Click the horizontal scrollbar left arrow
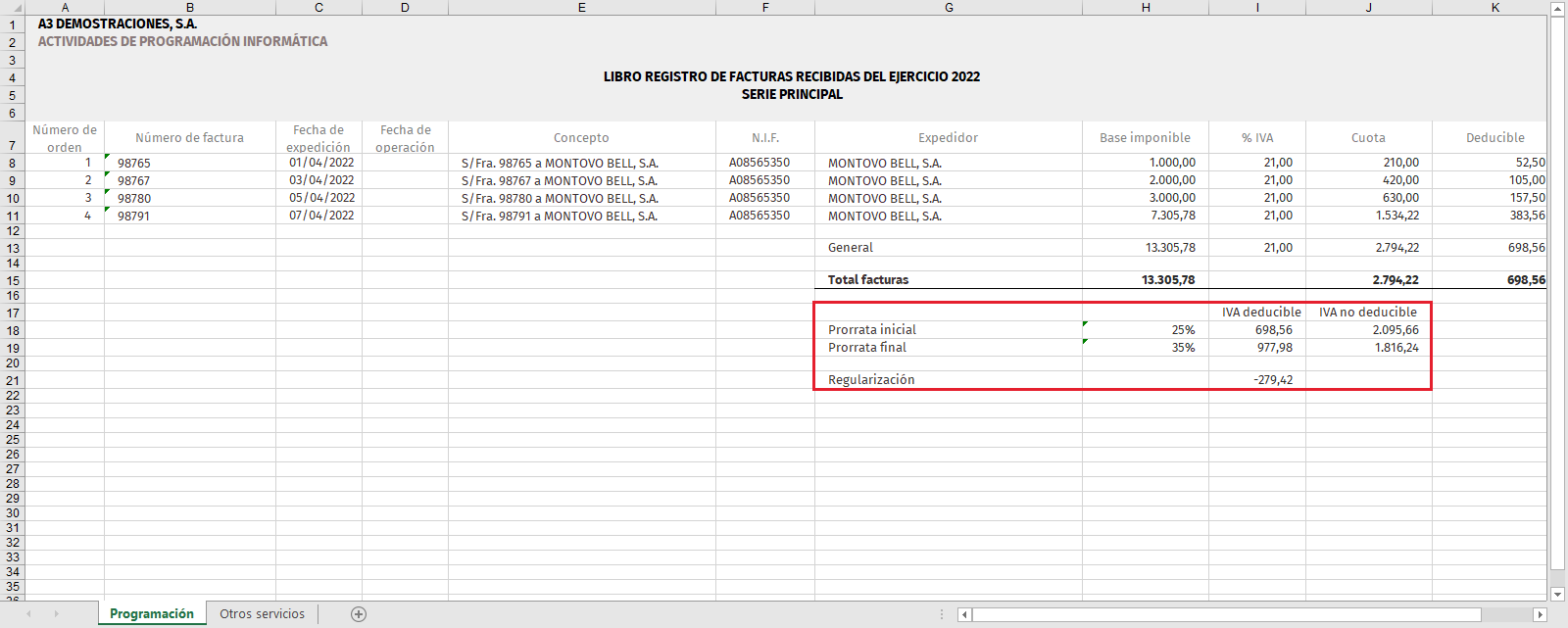 (964, 614)
